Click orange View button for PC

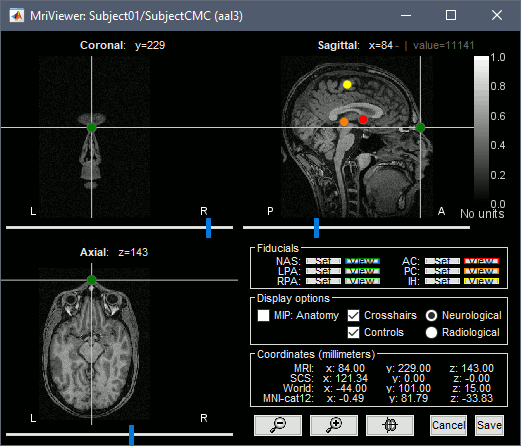tap(481, 271)
